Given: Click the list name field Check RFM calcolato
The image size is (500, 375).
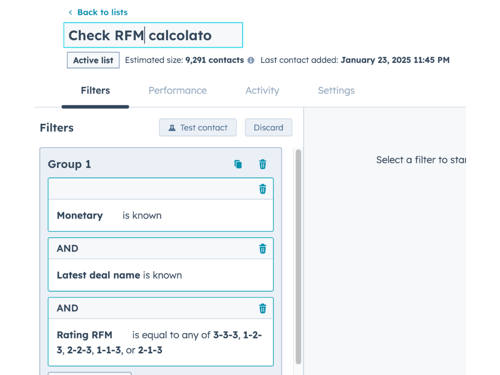Looking at the screenshot, I should point(153,35).
